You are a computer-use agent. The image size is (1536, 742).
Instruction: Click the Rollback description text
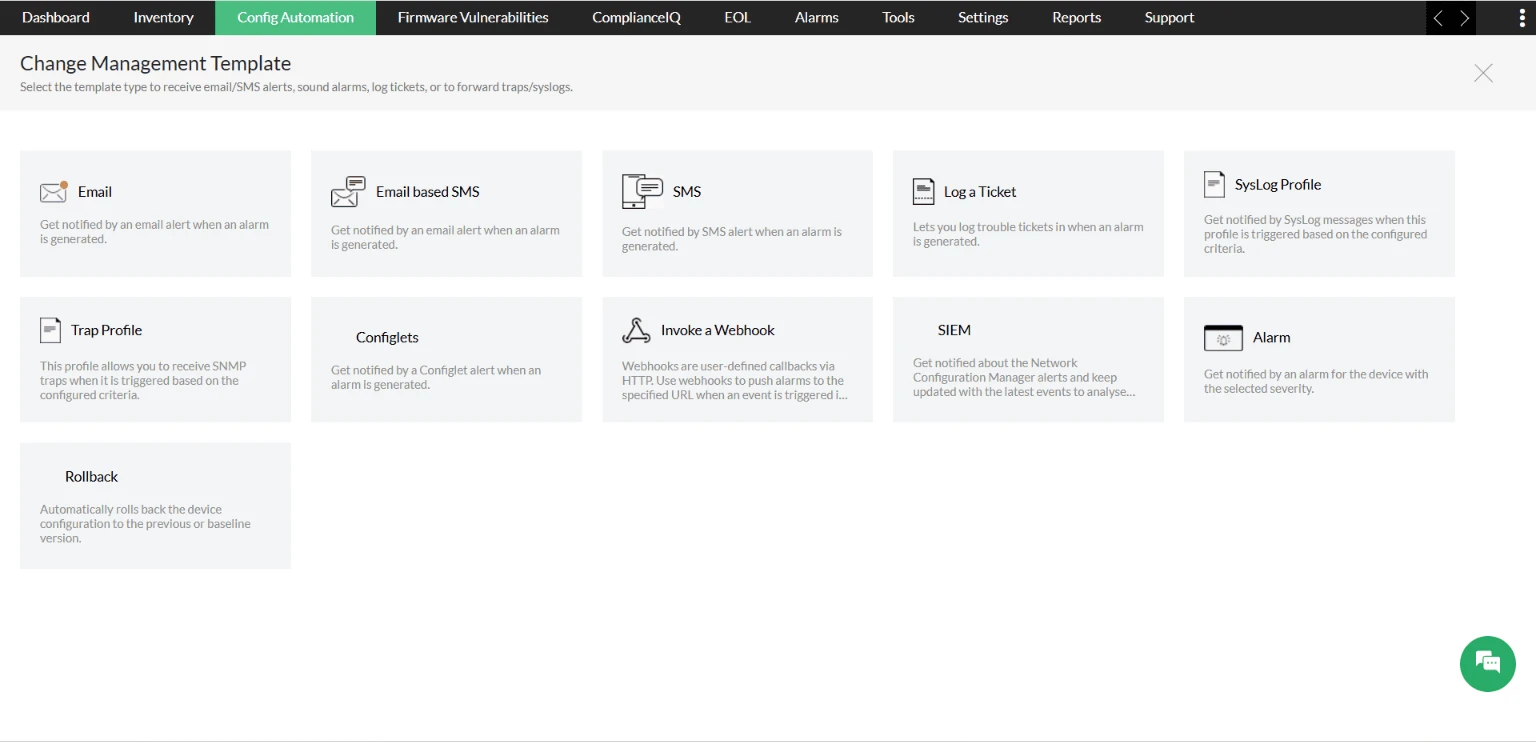click(x=145, y=524)
